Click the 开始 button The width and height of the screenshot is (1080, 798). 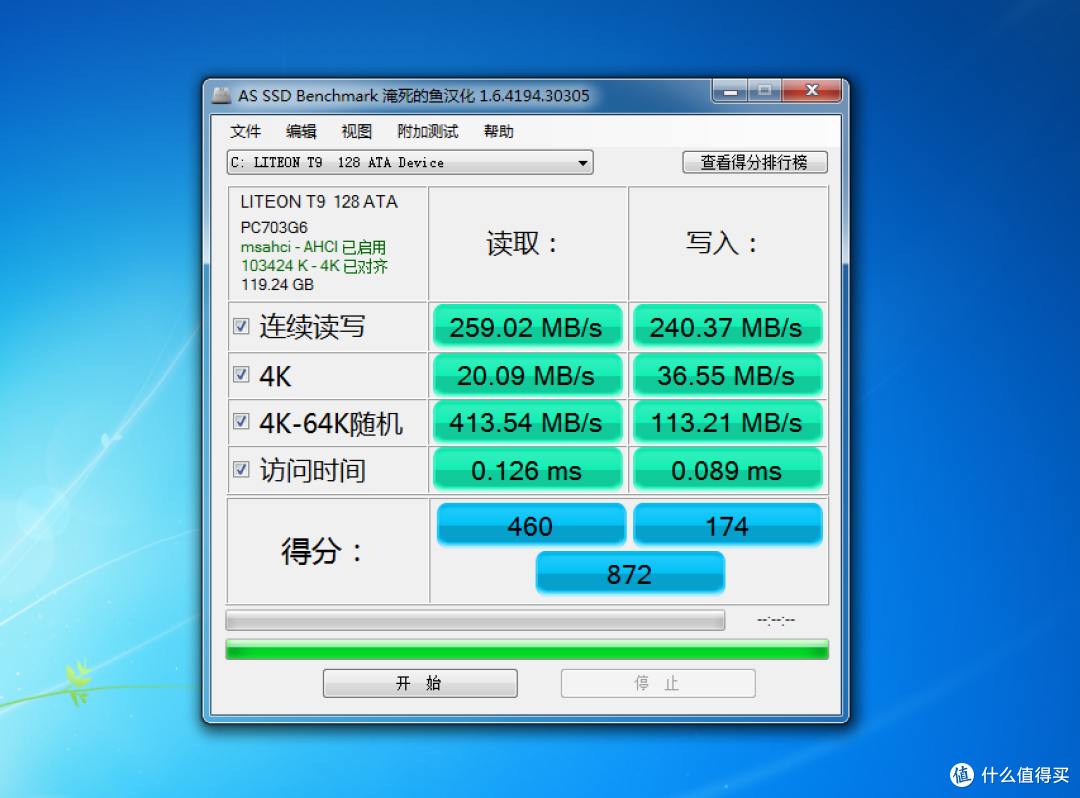pyautogui.click(x=420, y=683)
